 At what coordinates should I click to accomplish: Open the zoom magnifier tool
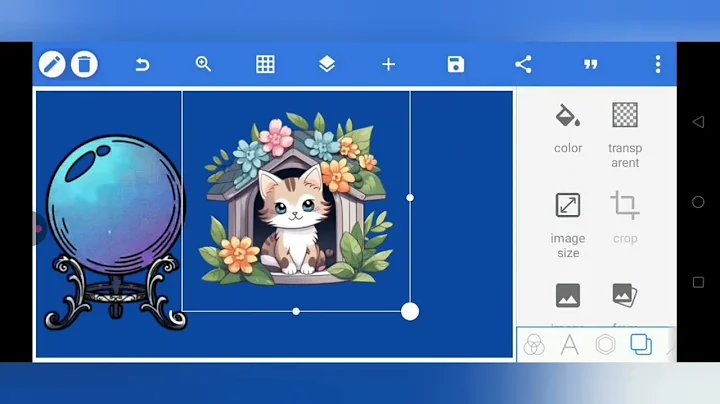(203, 64)
